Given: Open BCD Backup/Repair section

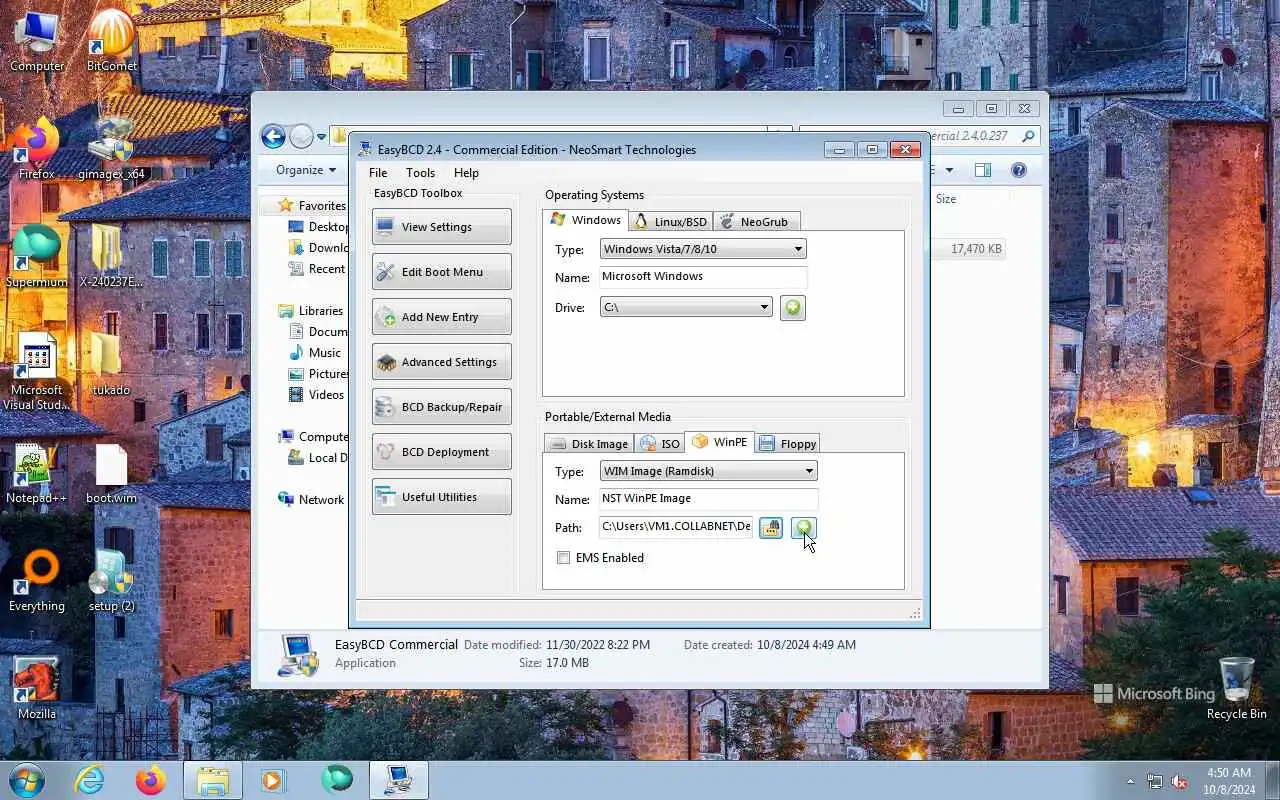Looking at the screenshot, I should click(x=441, y=407).
